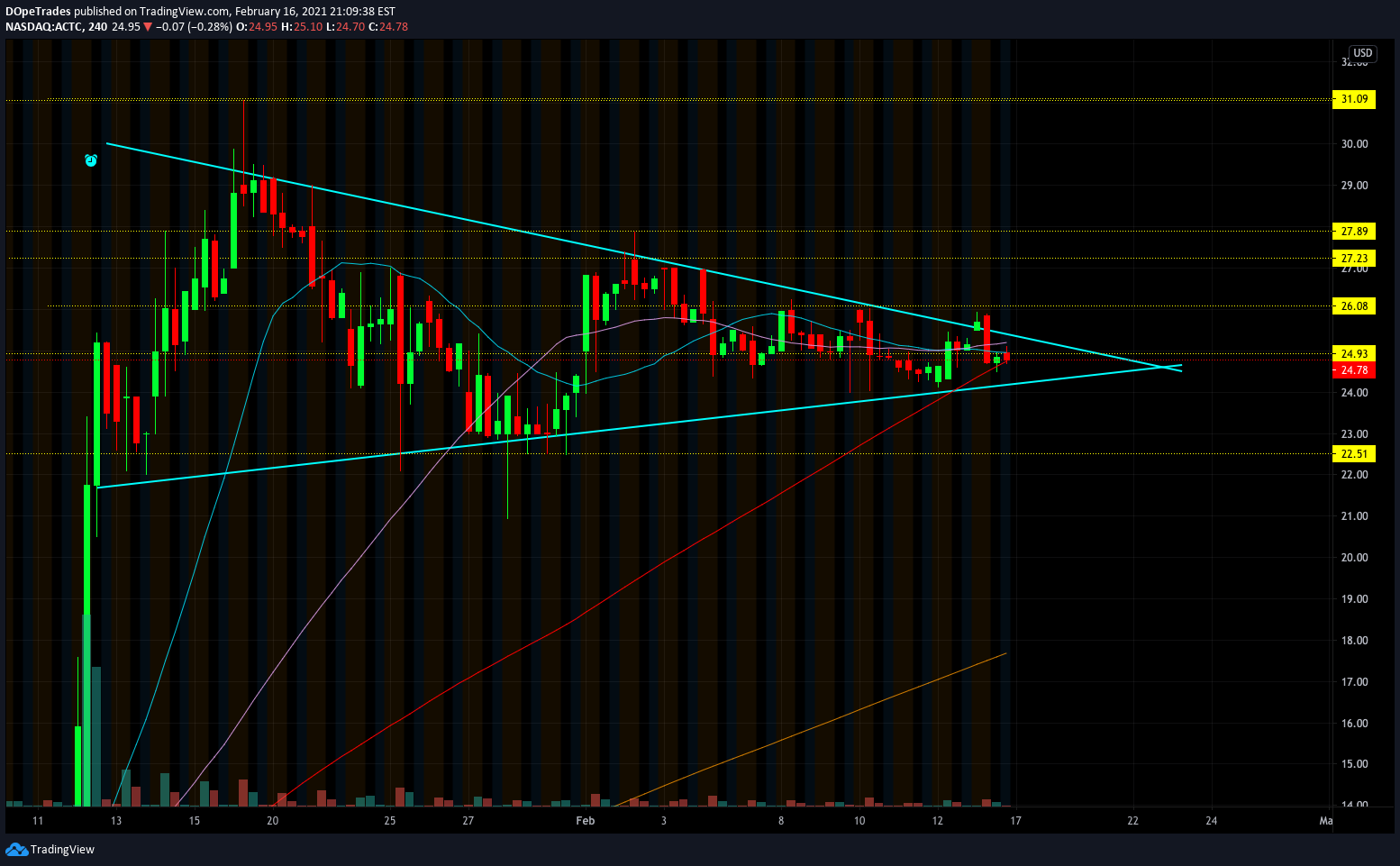Screen dimensions: 1400x866
Task: Click the TradingView wordmark at the bottom
Action: pos(62,850)
